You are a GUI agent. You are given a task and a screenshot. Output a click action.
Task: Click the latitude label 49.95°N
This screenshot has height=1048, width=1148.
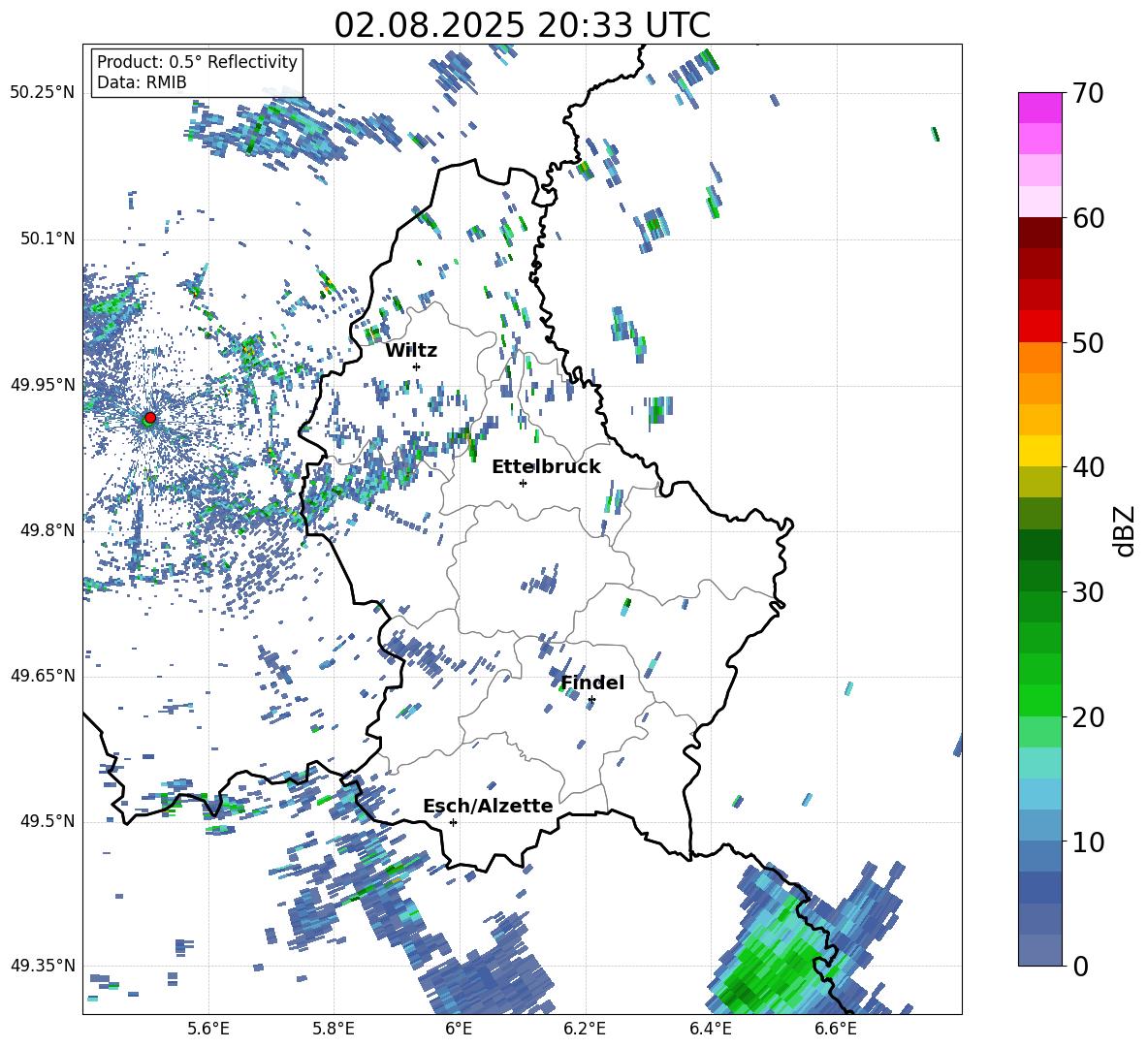[x=42, y=385]
